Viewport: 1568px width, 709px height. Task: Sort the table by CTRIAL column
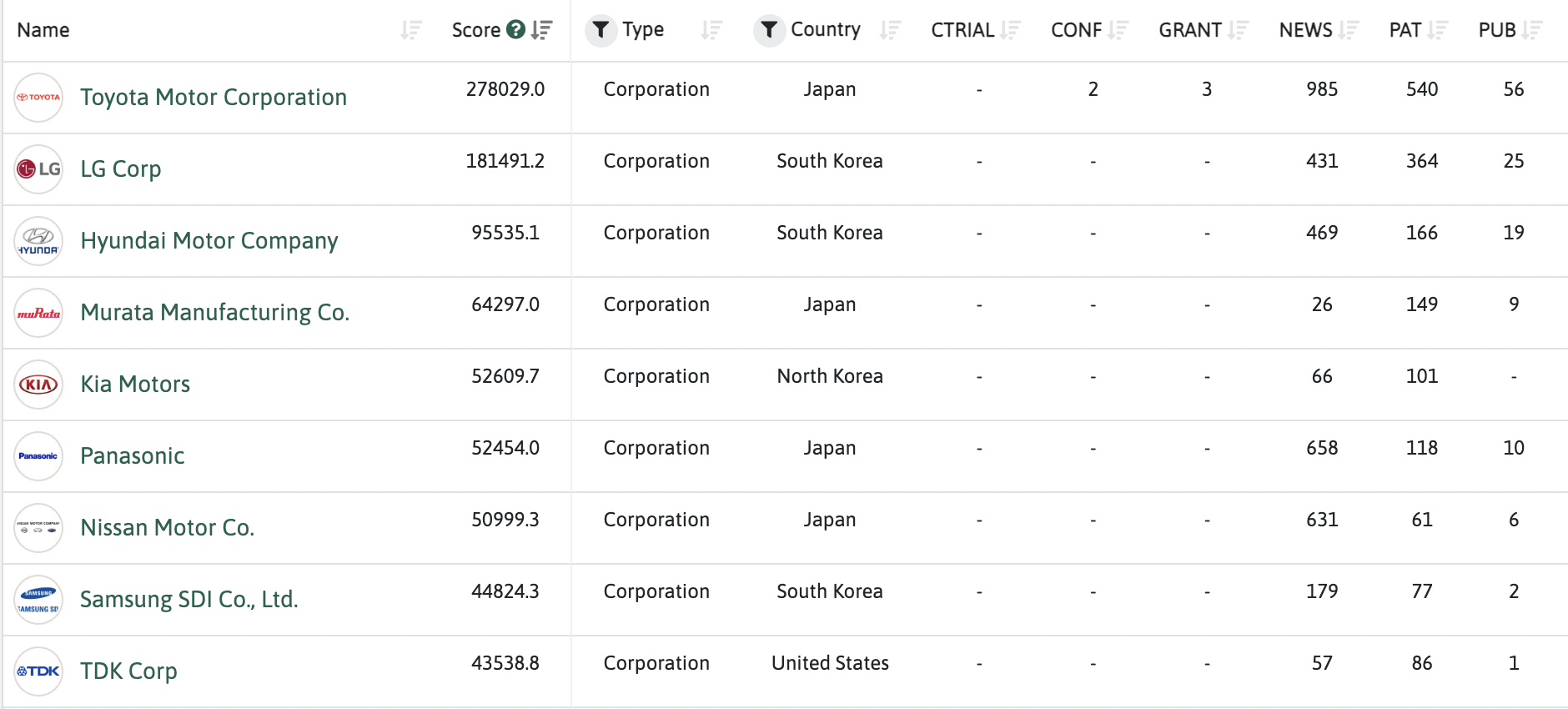pos(1010,30)
